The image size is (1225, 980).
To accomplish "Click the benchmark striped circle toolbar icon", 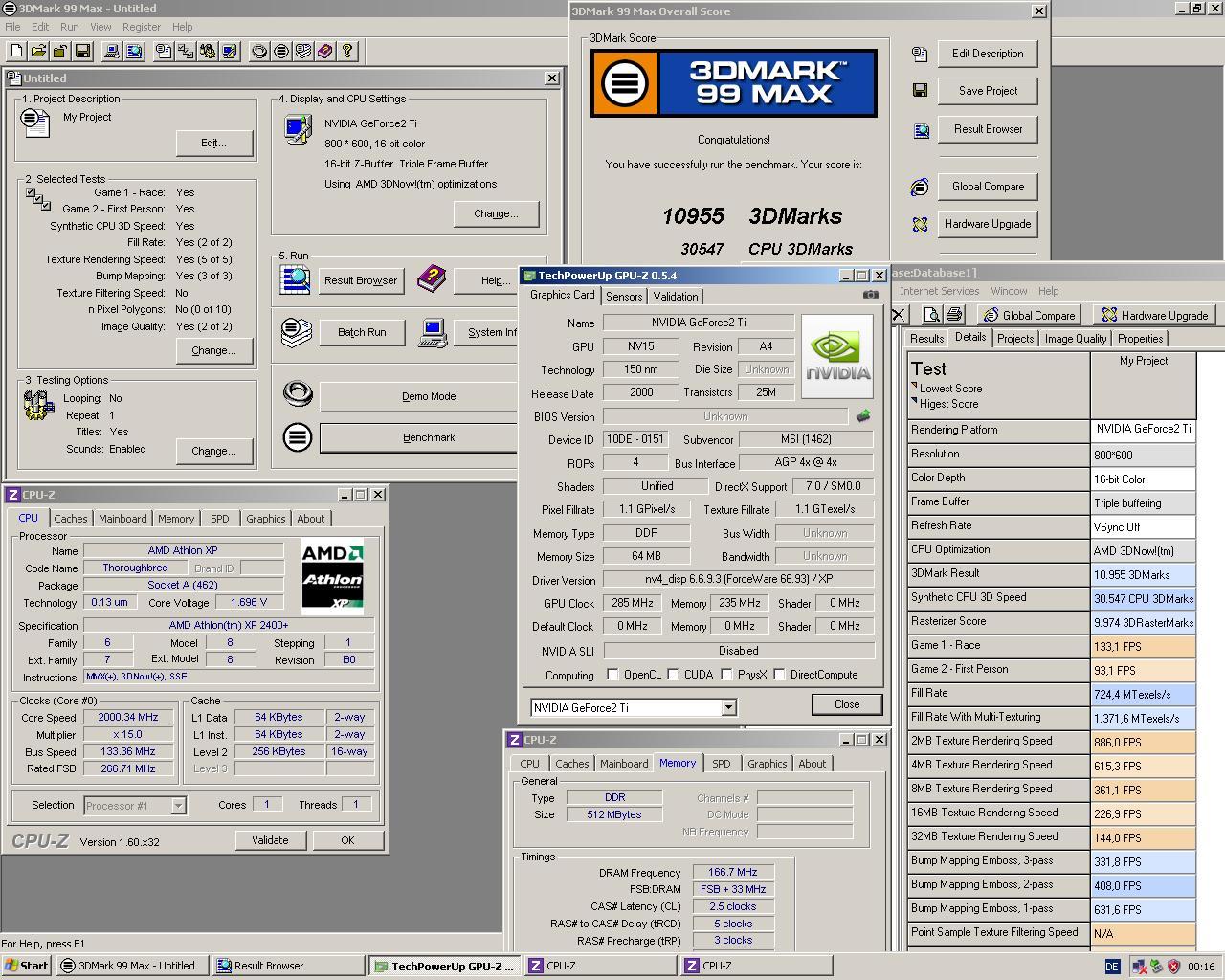I will click(x=281, y=51).
